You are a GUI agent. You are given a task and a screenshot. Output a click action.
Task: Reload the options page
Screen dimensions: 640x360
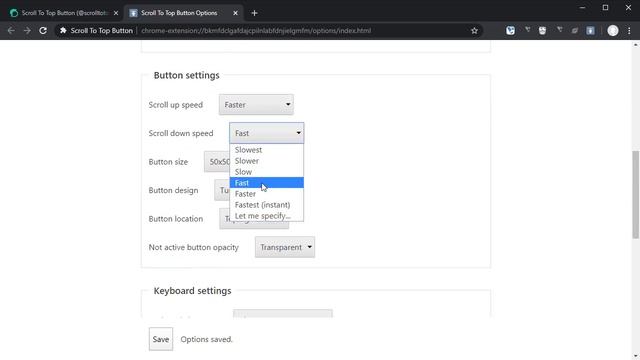pos(43,31)
